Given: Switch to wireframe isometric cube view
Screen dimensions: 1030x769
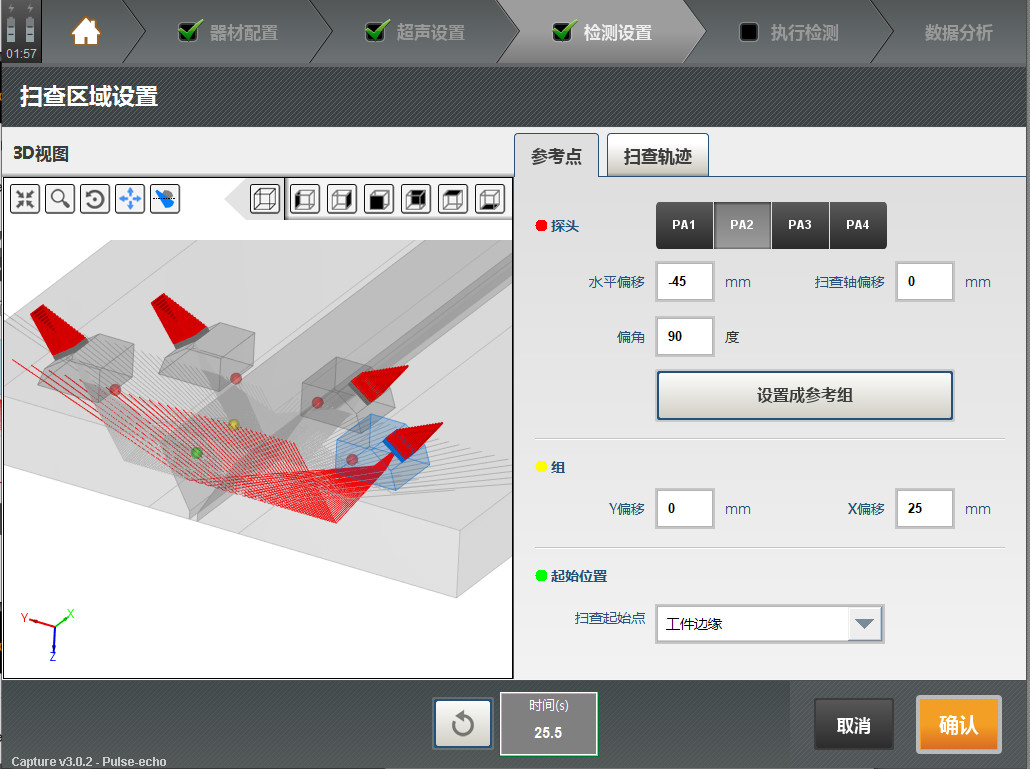Looking at the screenshot, I should click(265, 199).
